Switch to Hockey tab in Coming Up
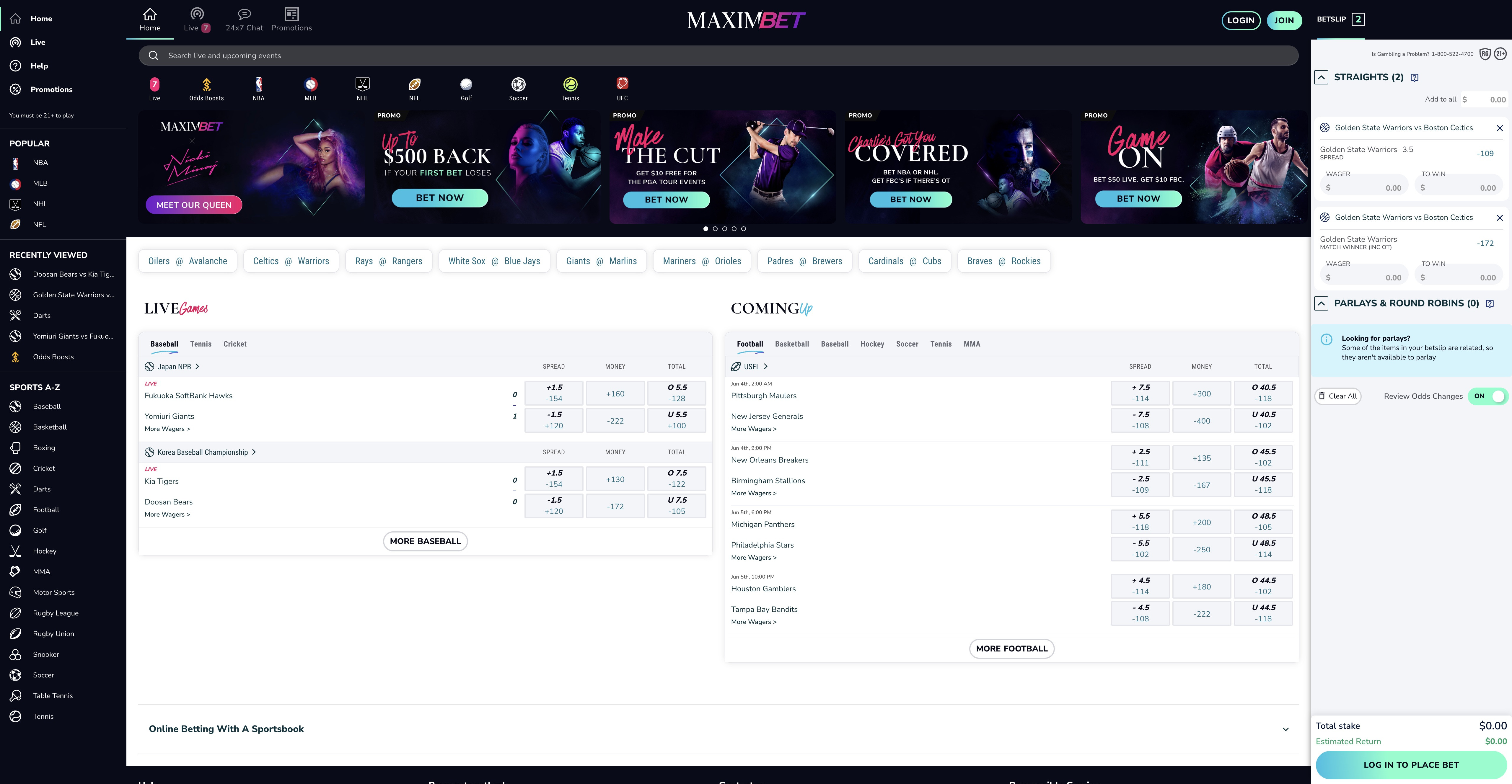1512x784 pixels. pyautogui.click(x=872, y=344)
